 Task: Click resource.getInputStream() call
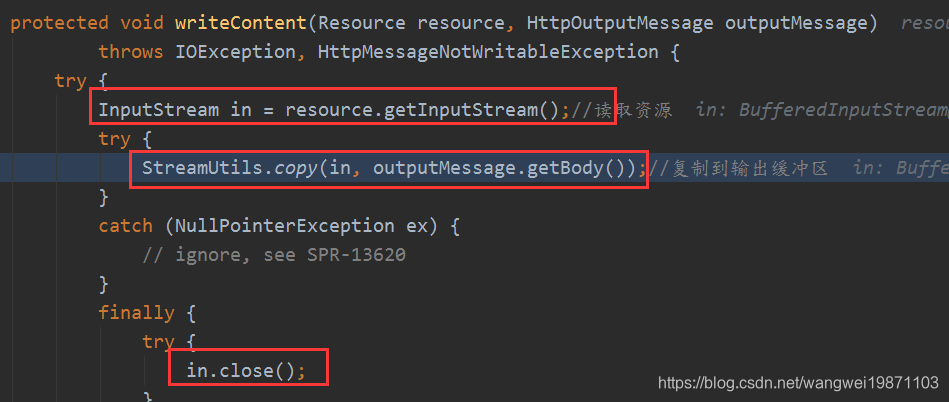pyautogui.click(x=422, y=110)
